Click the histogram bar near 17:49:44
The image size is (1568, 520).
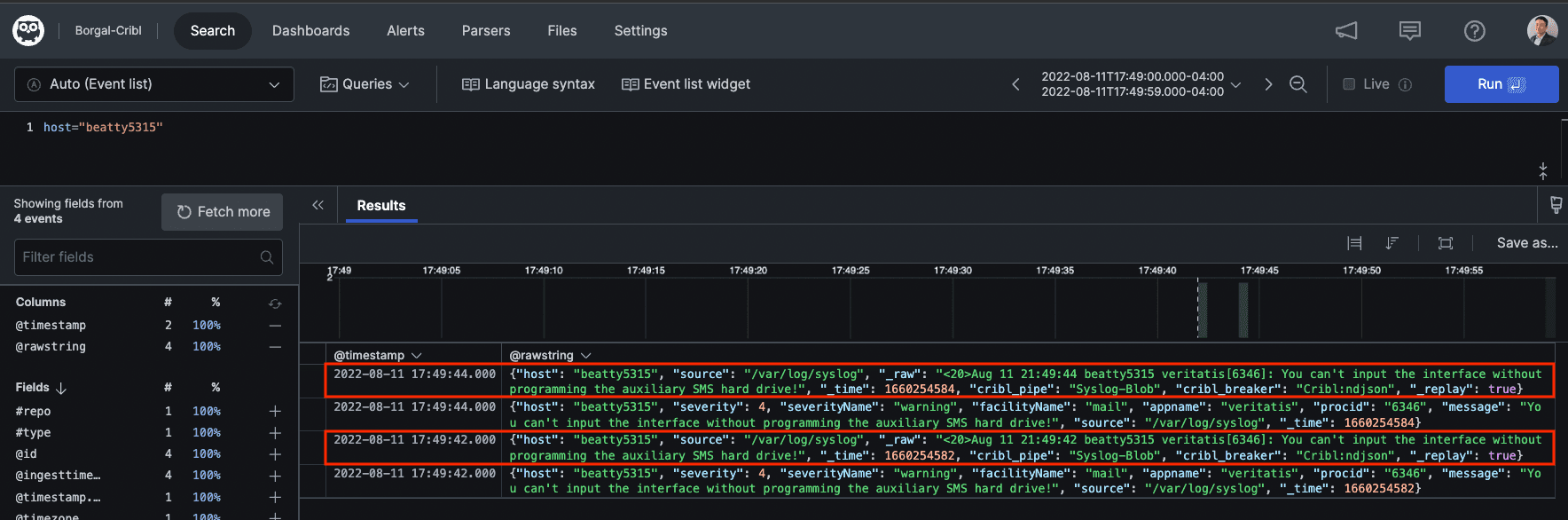[x=1243, y=310]
